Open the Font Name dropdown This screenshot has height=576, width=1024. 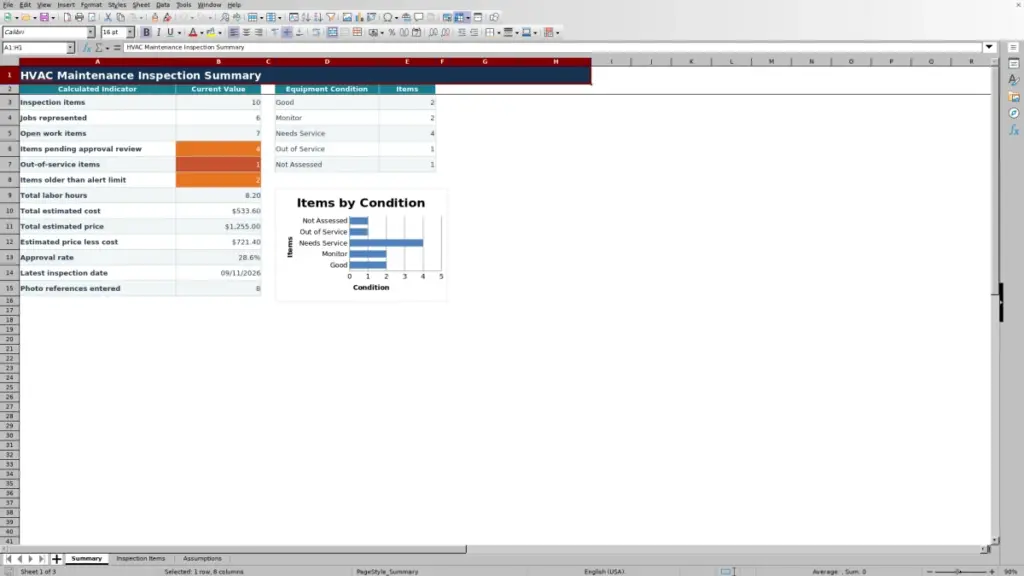tap(91, 33)
